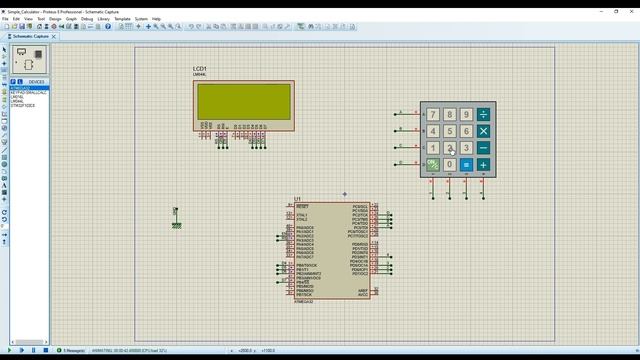Click keypad key 1
The image size is (640, 360).
point(433,148)
